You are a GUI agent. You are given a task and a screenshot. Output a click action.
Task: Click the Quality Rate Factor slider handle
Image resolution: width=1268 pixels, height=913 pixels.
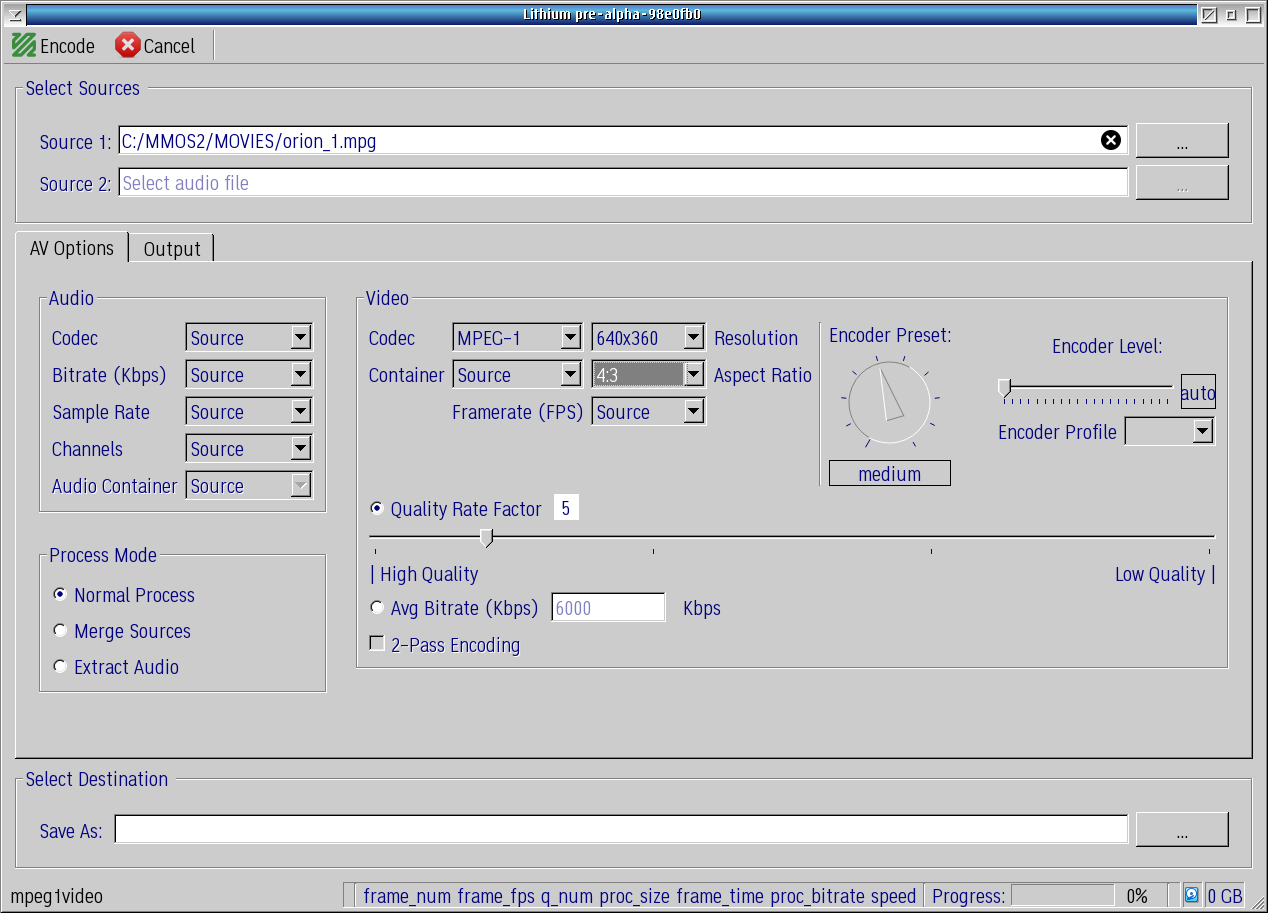pos(486,538)
